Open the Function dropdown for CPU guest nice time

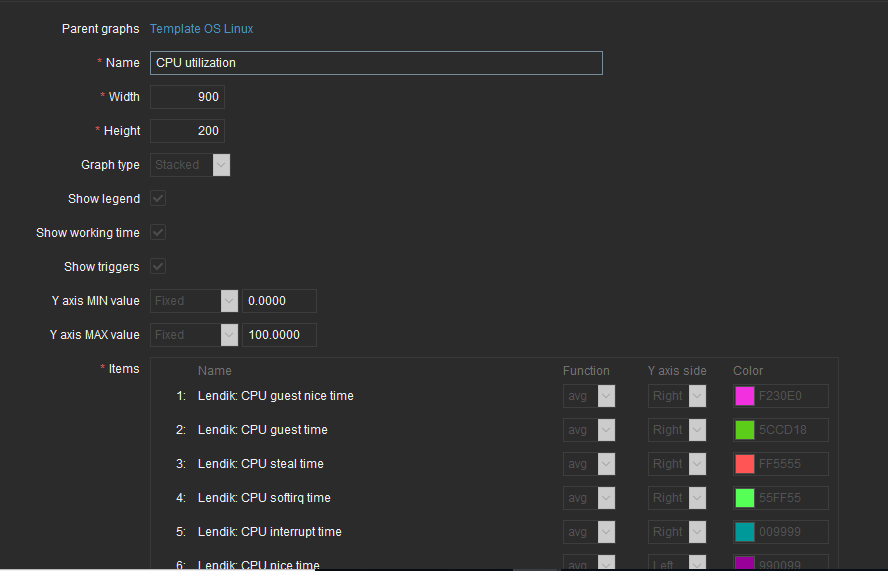(588, 396)
